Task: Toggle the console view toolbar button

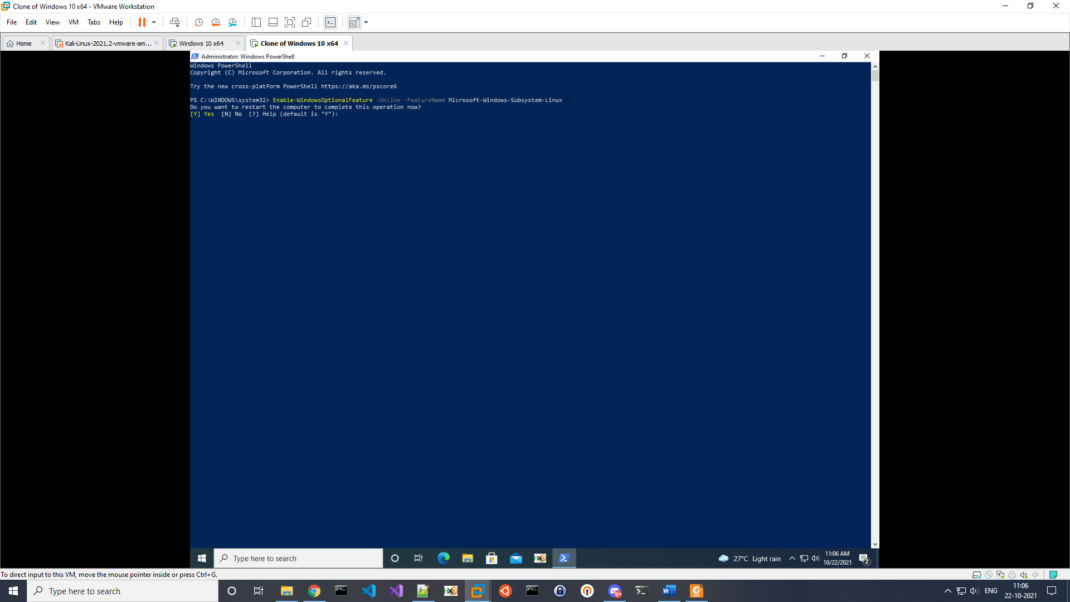Action: (330, 23)
